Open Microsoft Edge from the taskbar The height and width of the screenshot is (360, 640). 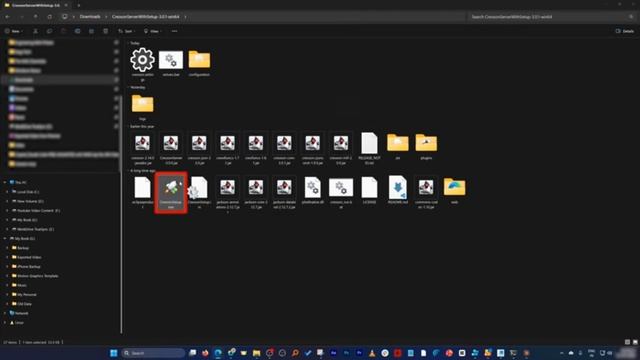point(218,353)
